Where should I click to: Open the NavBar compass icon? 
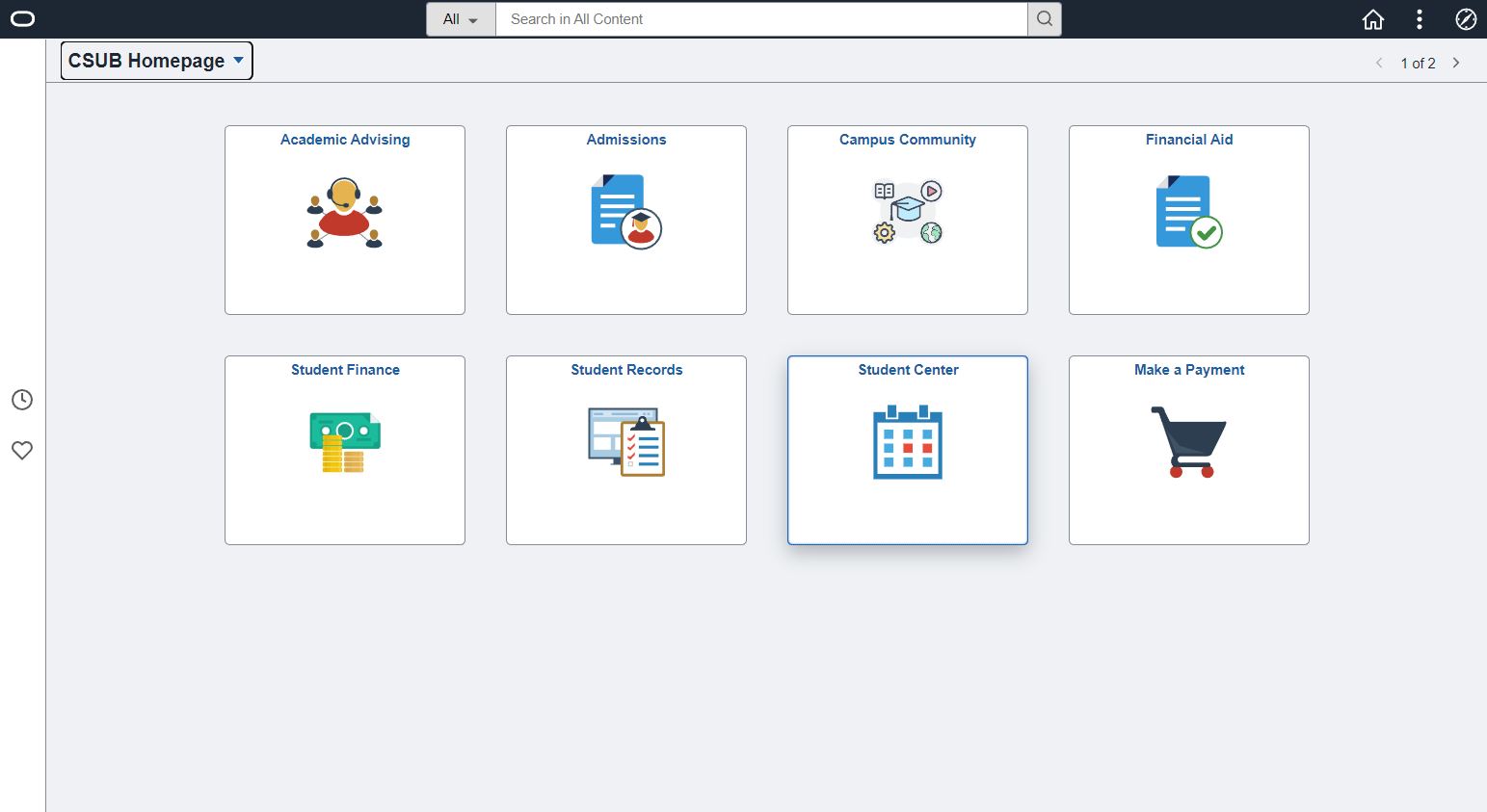1465,19
